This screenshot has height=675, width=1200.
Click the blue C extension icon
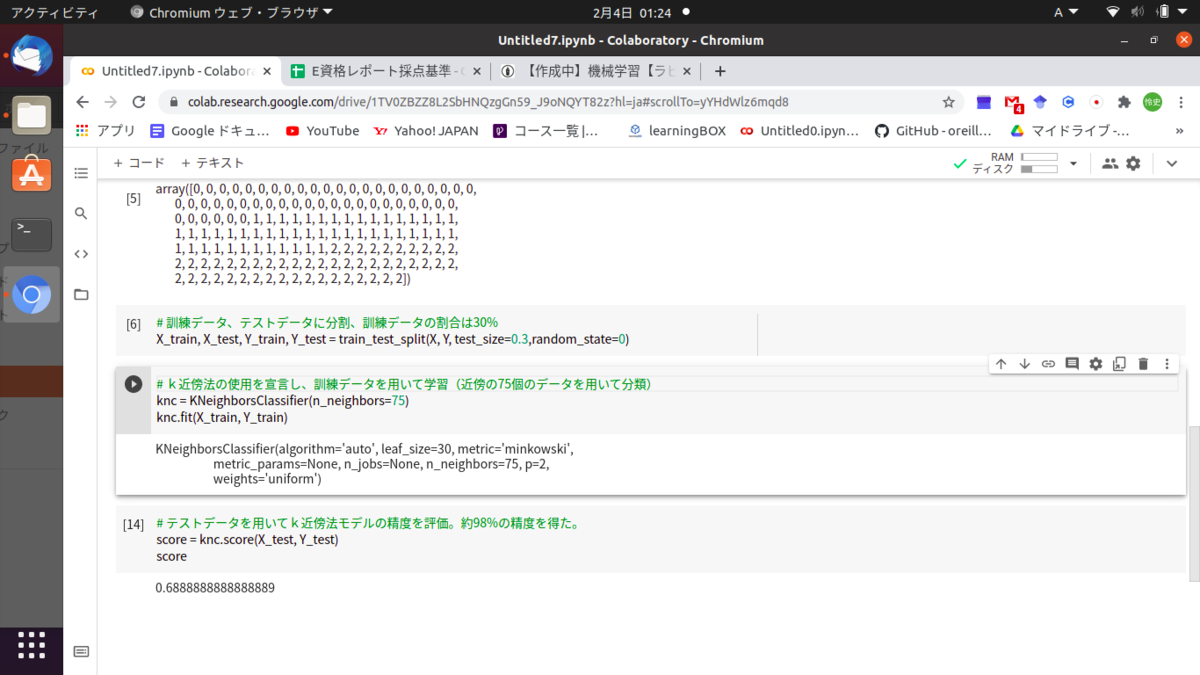point(1068,102)
